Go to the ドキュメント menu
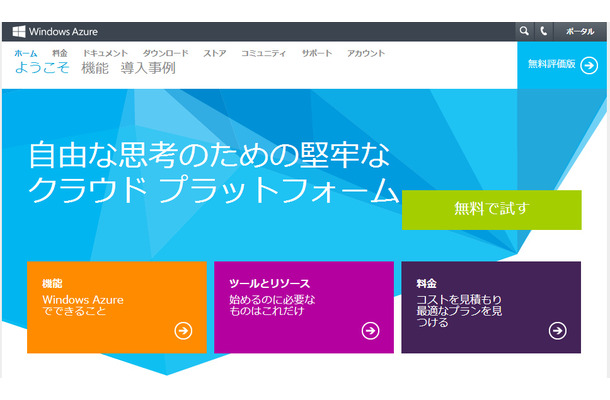The image size is (610, 400). (105, 53)
